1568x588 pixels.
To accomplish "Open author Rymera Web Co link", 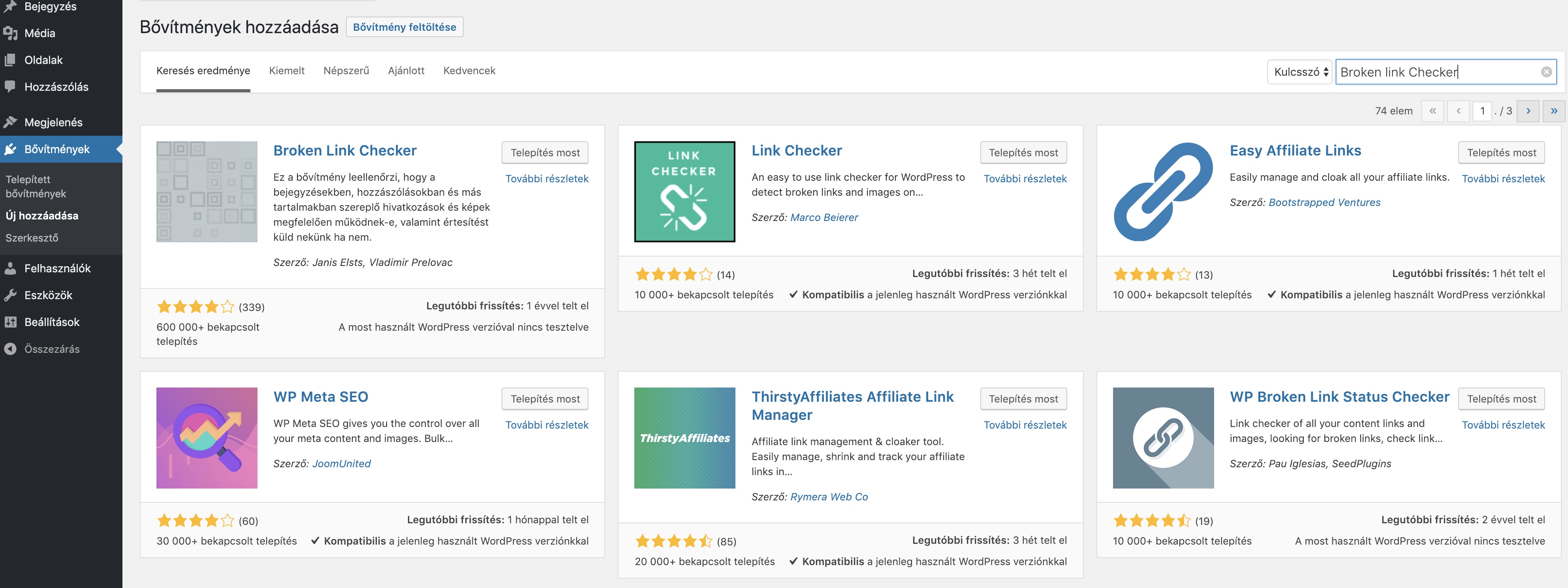I will (829, 497).
